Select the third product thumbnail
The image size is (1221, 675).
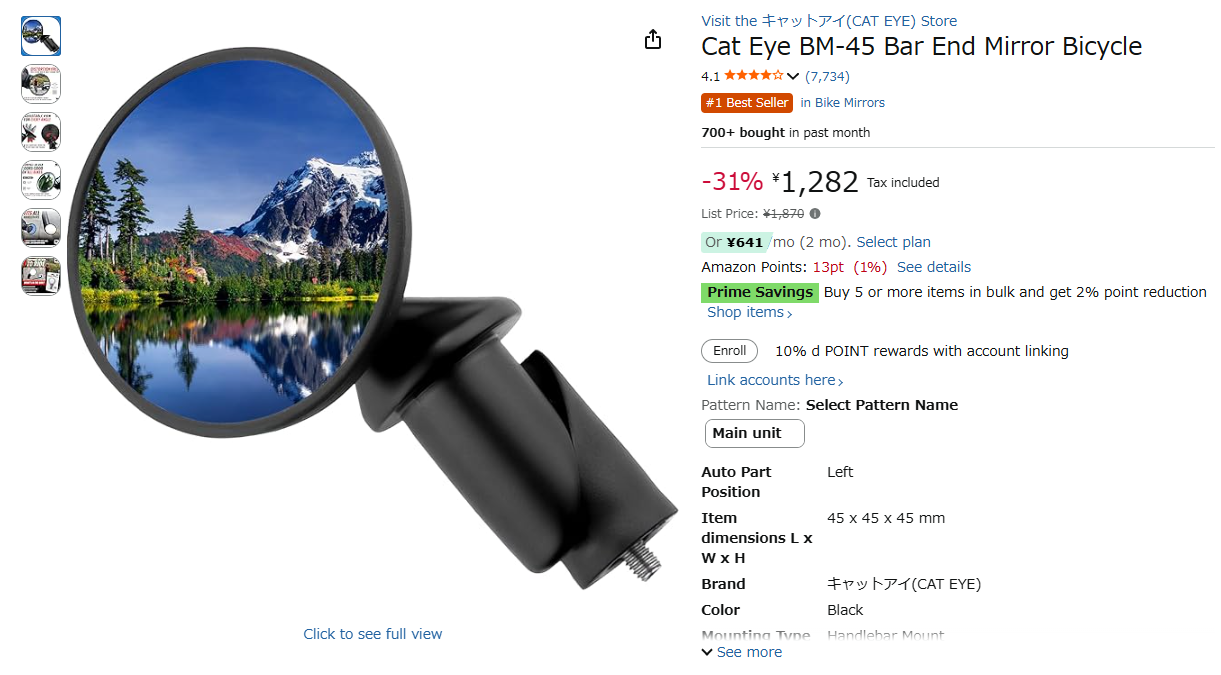(x=41, y=132)
